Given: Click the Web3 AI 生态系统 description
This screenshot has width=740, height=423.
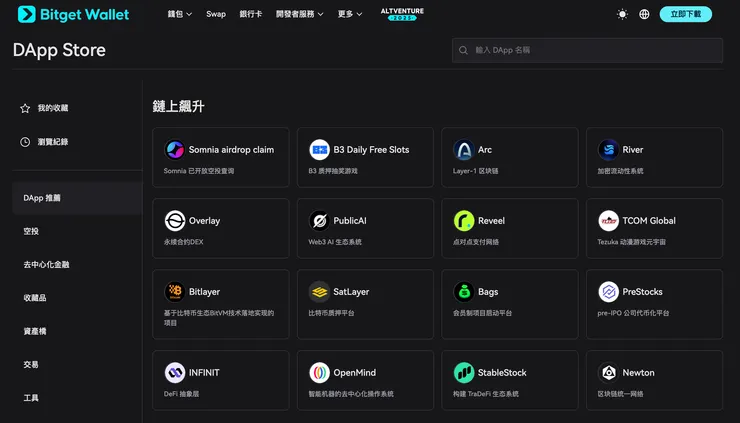Looking at the screenshot, I should (x=335, y=242).
